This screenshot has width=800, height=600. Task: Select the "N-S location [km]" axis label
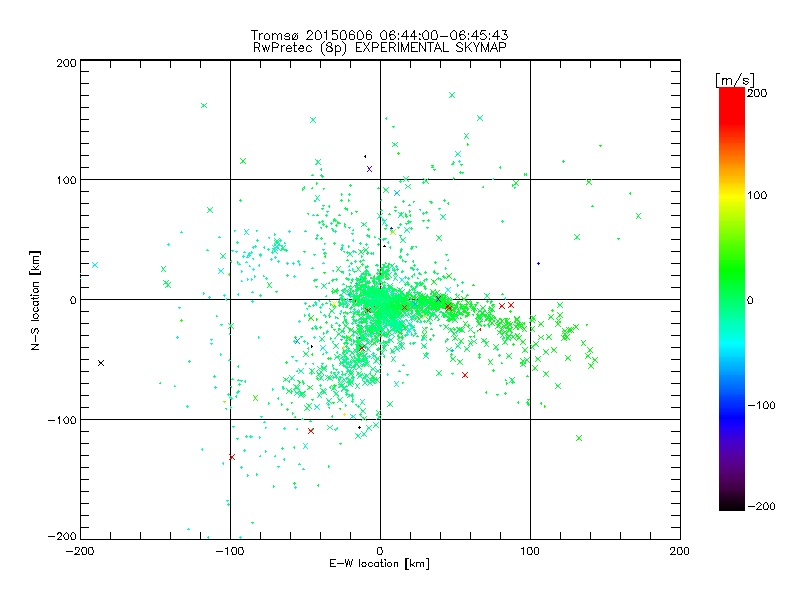click(x=35, y=300)
